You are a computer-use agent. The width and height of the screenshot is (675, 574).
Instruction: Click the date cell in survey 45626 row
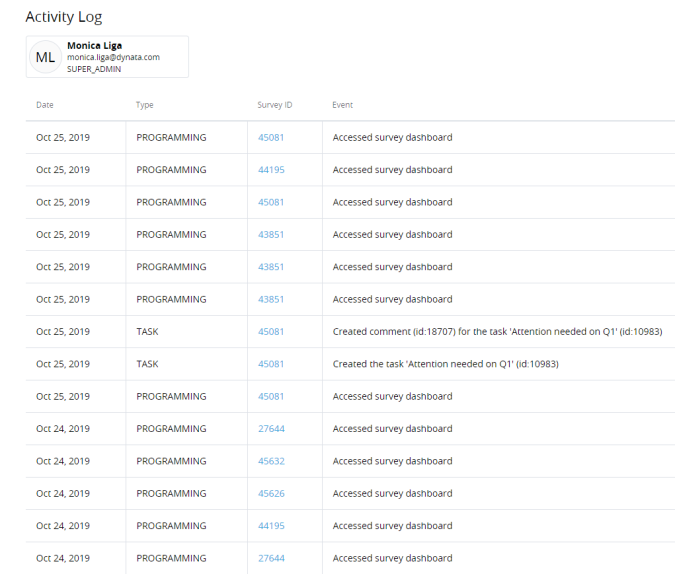pyautogui.click(x=63, y=493)
